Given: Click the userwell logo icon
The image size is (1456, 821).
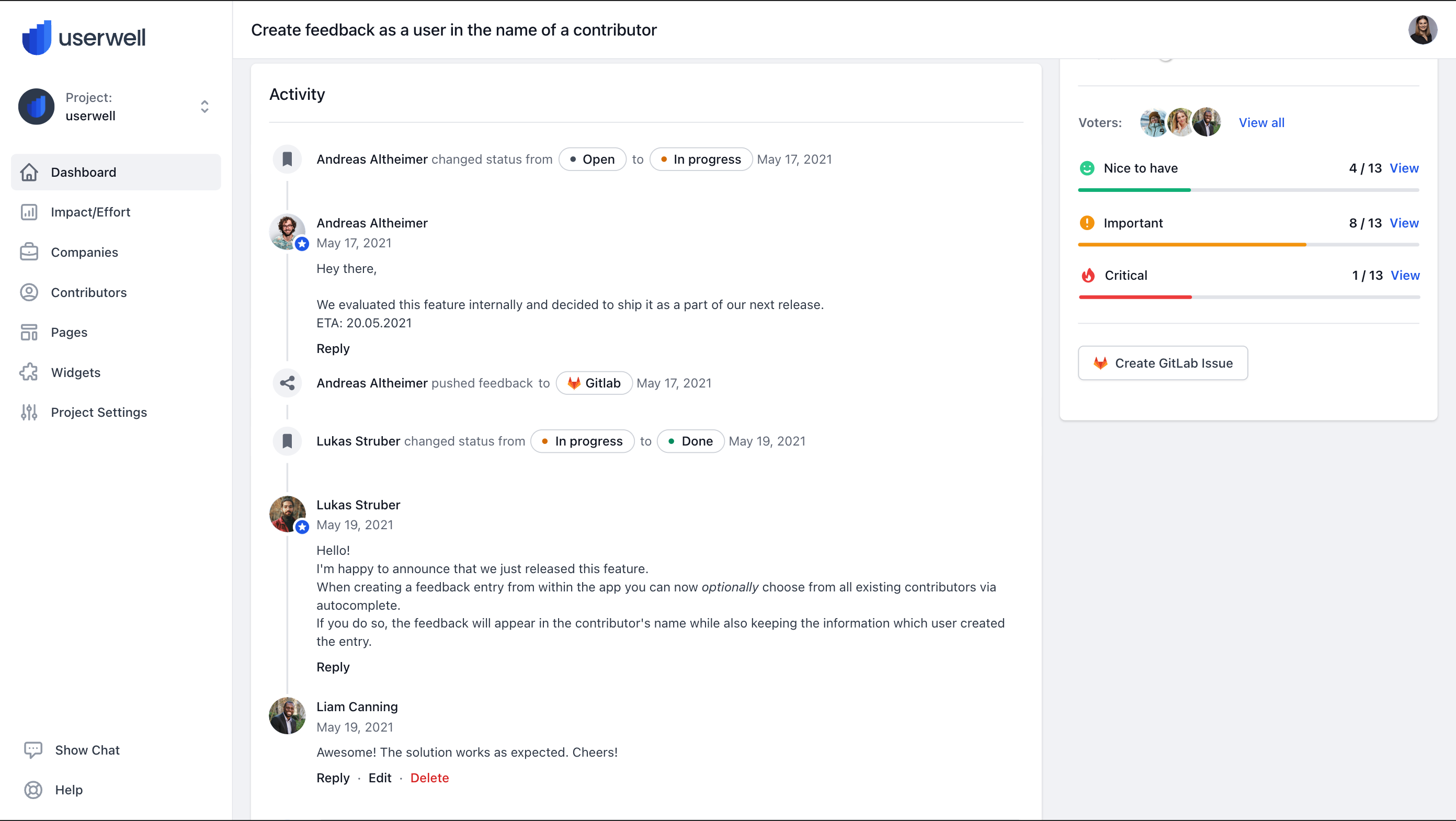Looking at the screenshot, I should 37,37.
